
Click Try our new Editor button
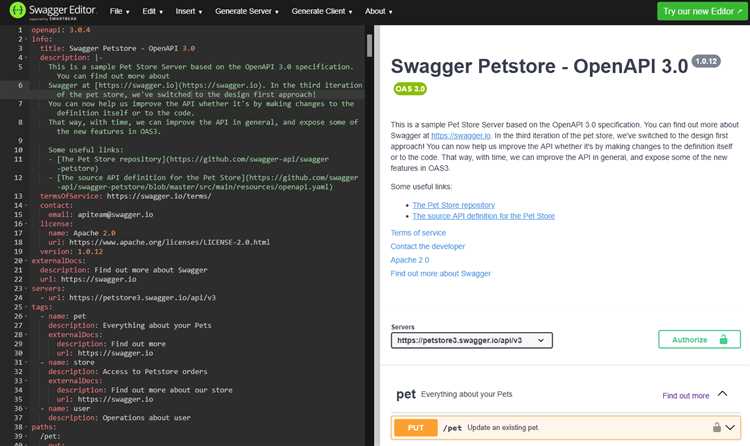pyautogui.click(x=702, y=11)
